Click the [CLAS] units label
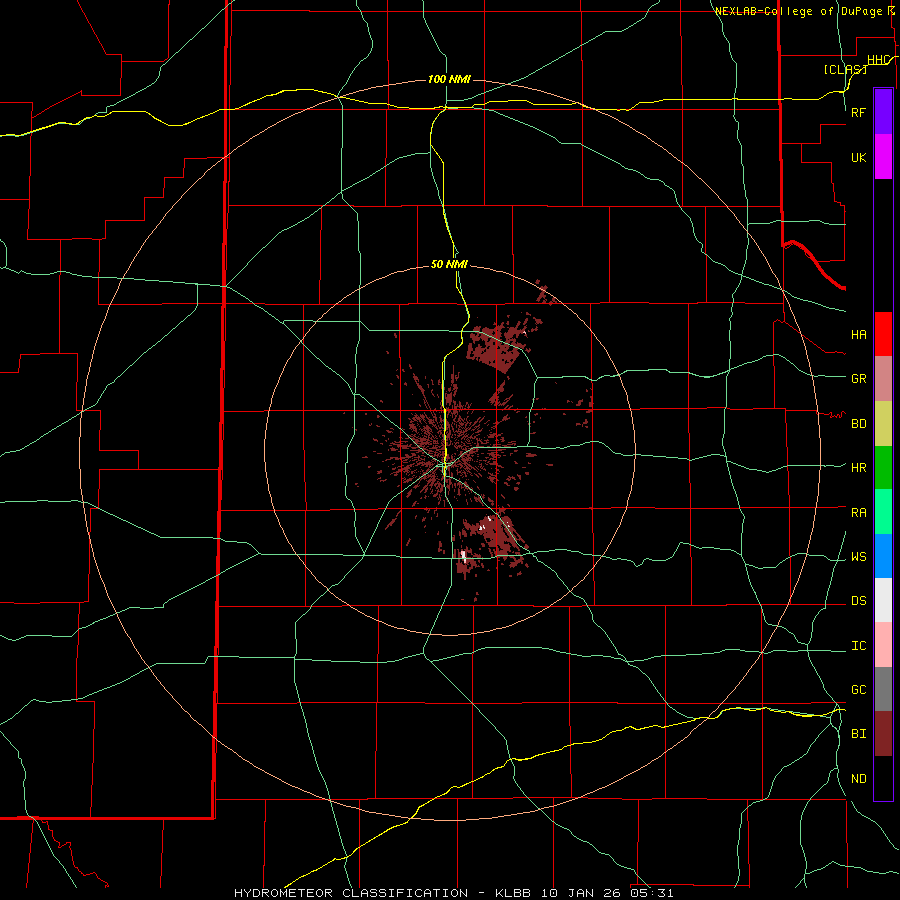This screenshot has width=900, height=900. tap(845, 69)
